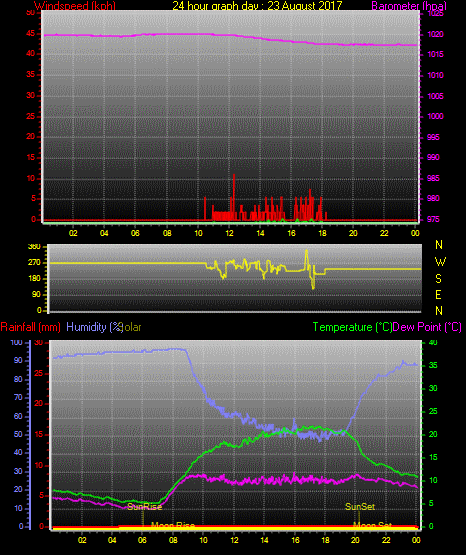This screenshot has height=555, width=466.
Task: Click the 35 temperature axis value
Action: click(433, 365)
